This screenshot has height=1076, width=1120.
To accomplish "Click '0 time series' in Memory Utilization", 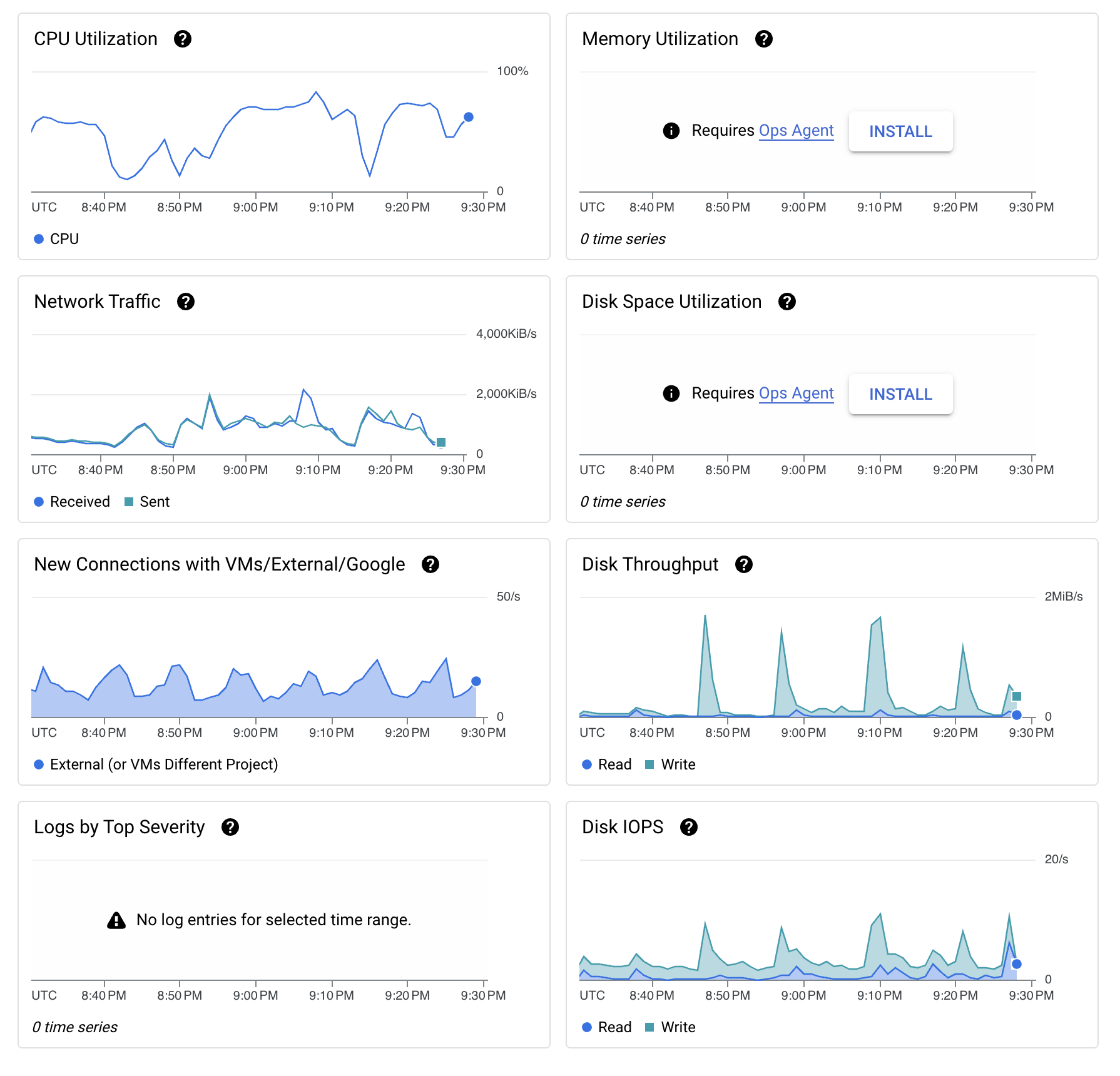I will pyautogui.click(x=623, y=239).
